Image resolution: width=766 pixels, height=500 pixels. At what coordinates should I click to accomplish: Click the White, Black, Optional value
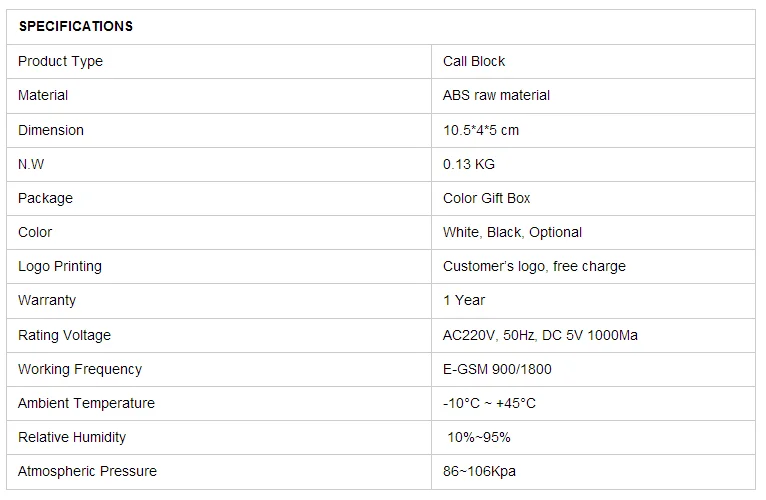(x=512, y=232)
